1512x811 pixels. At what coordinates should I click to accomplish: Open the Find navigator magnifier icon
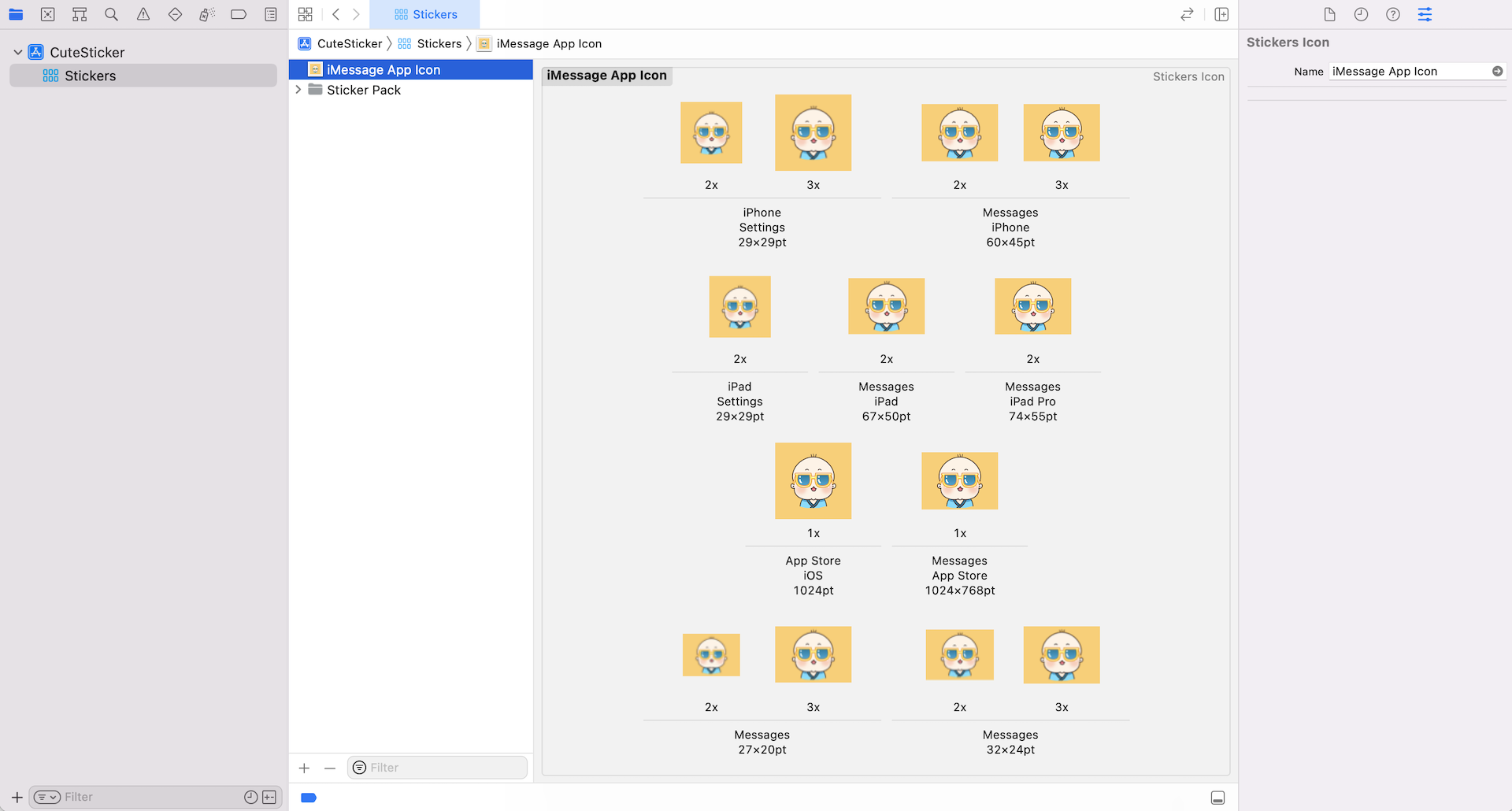pos(111,14)
